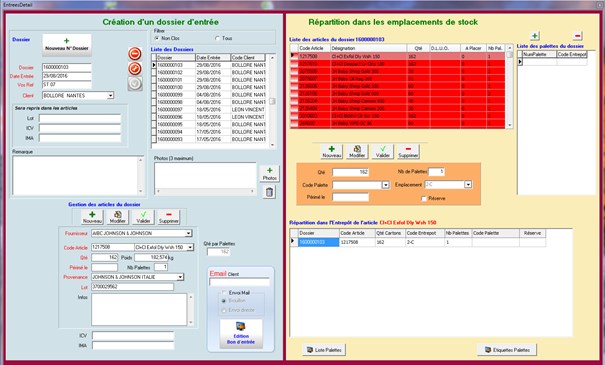The image size is (605, 365).
Task: Select dossier 1600000102 in the dossier list
Action: [x=211, y=73]
